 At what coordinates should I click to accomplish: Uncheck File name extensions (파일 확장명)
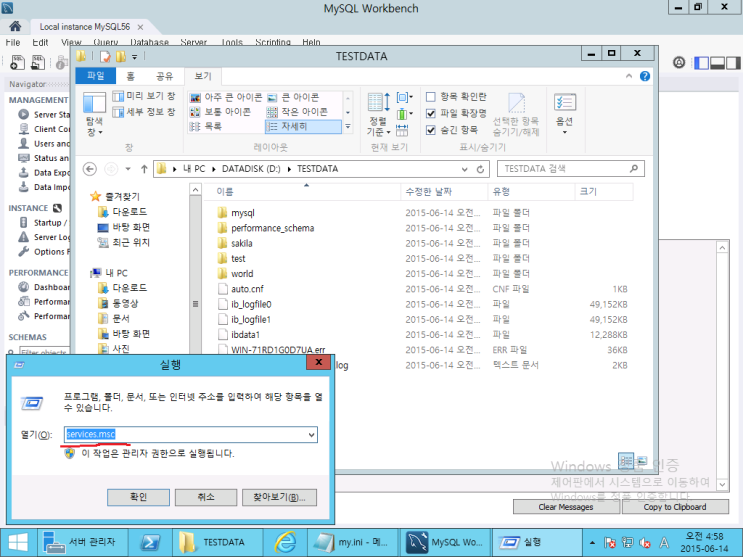tap(431, 113)
